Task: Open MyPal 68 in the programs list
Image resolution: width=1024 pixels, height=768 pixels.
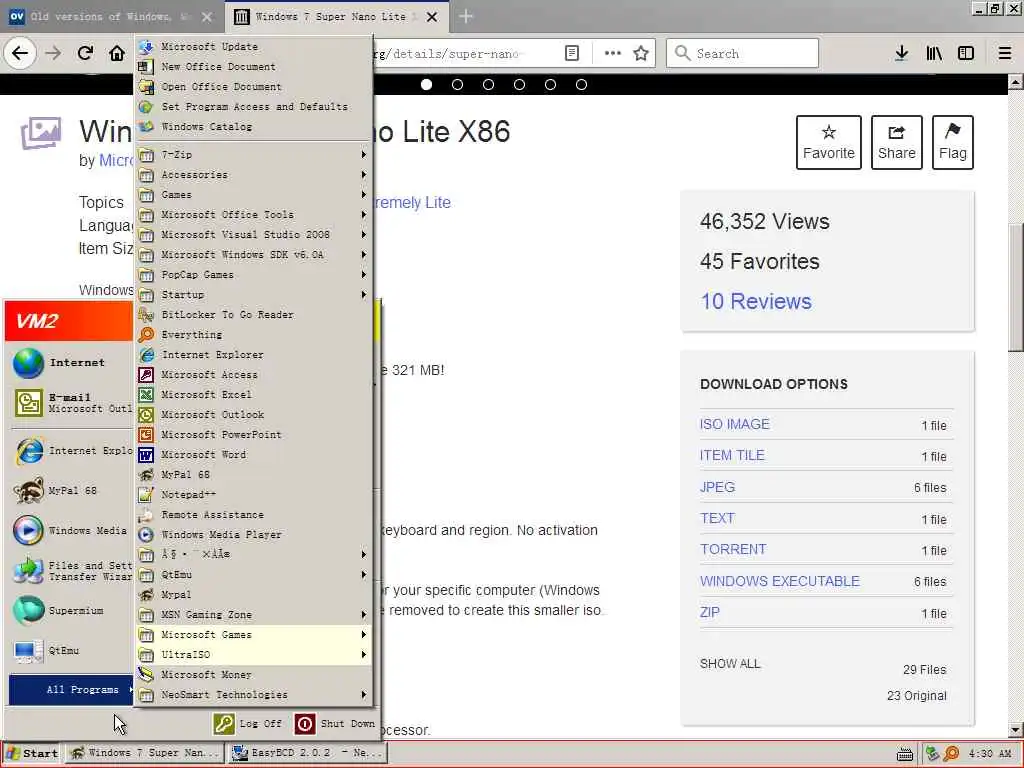Action: 253,474
